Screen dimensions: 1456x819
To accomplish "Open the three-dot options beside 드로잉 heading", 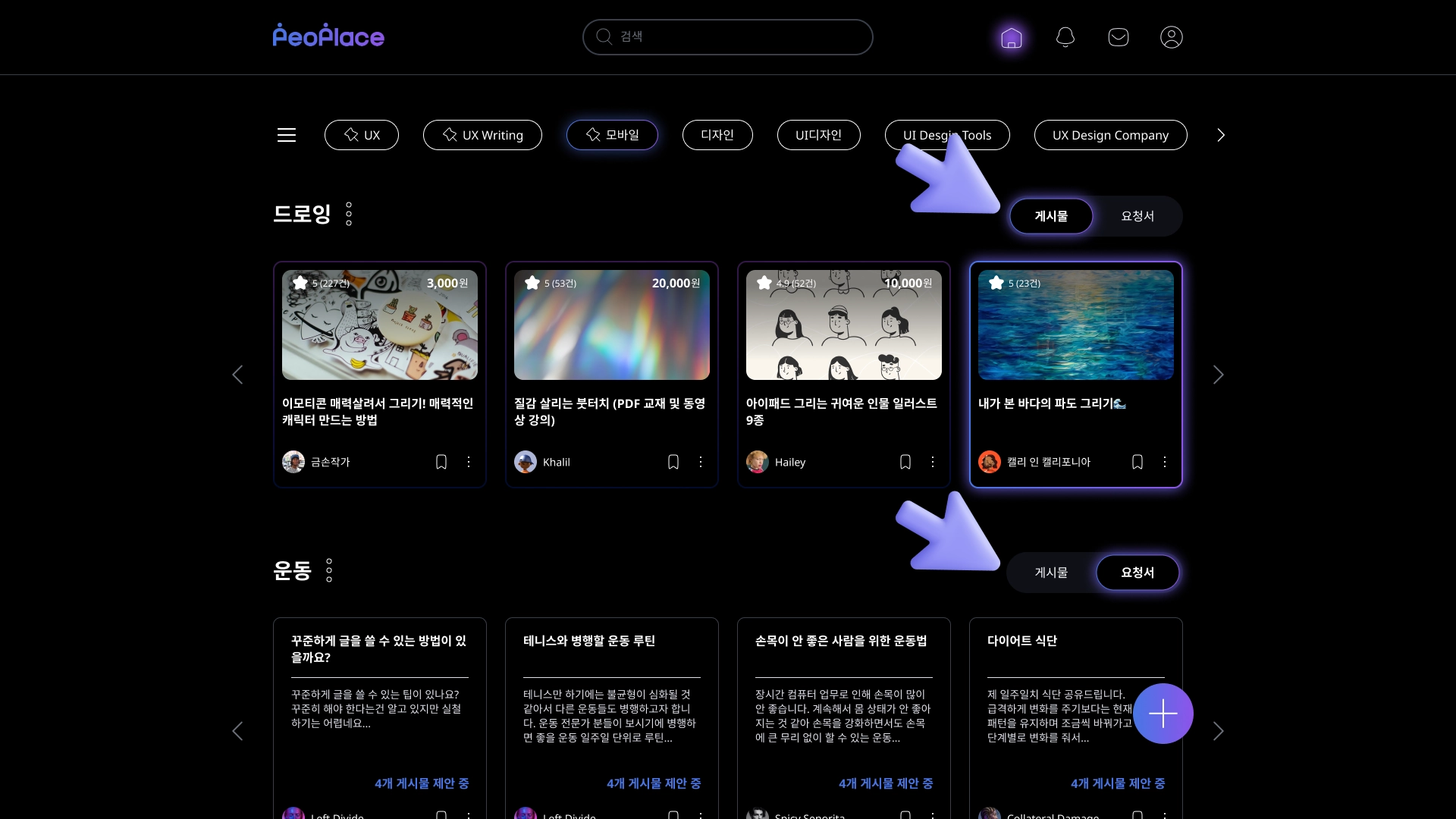I will [x=349, y=214].
